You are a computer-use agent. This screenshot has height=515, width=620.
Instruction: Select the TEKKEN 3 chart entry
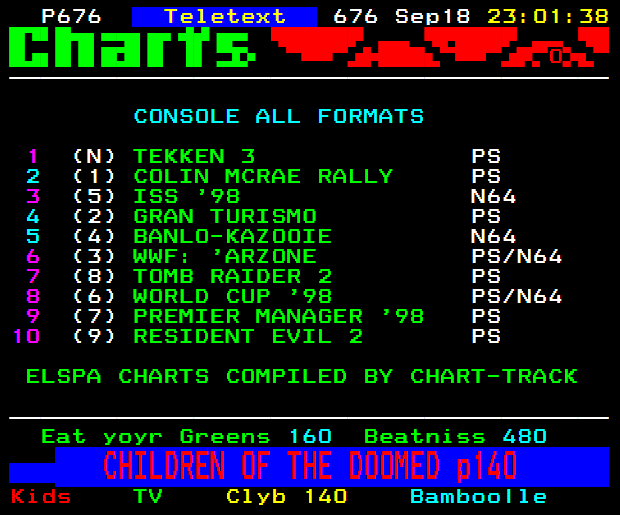[194, 156]
